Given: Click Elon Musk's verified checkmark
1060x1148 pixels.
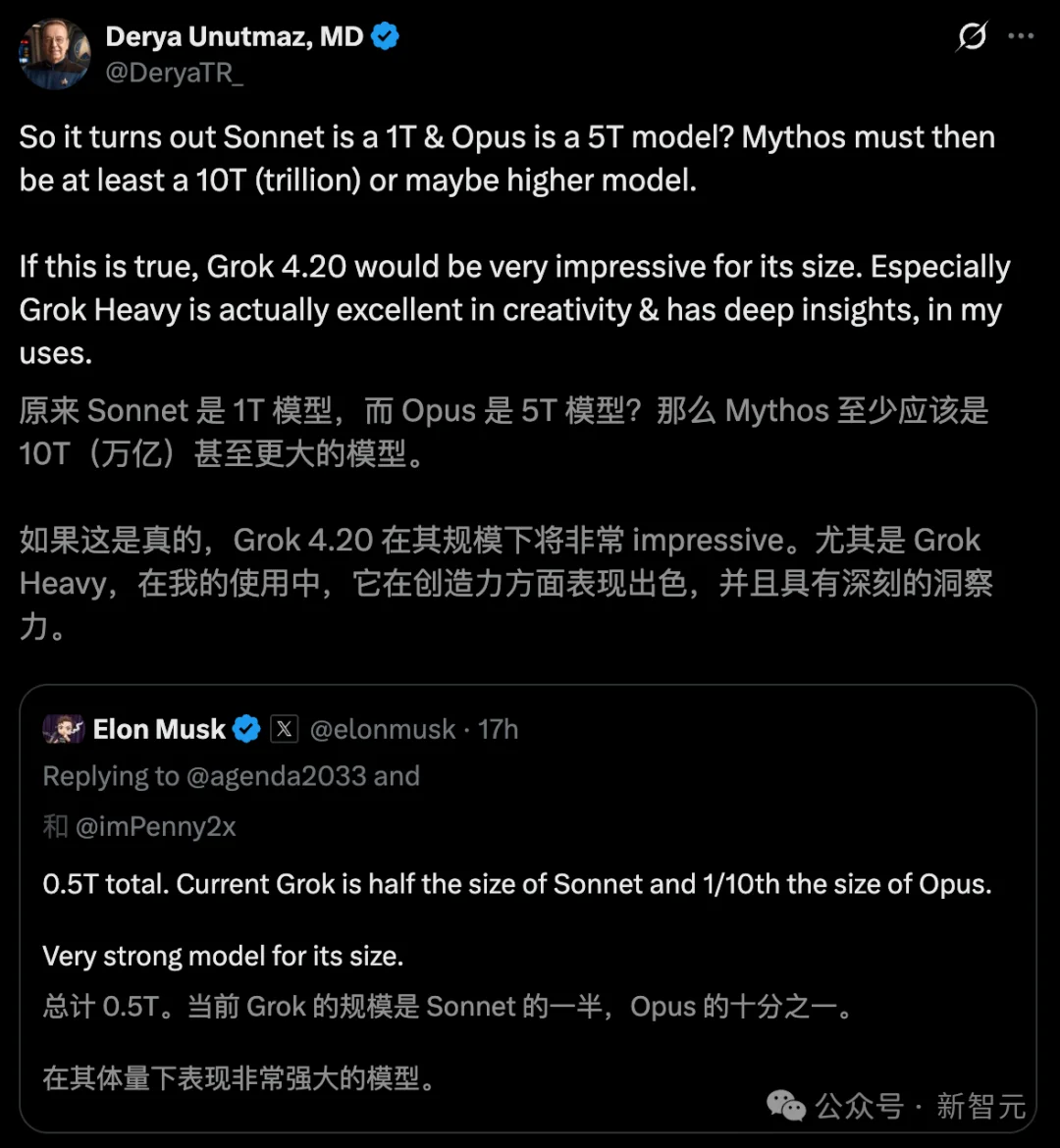Looking at the screenshot, I should (x=246, y=728).
